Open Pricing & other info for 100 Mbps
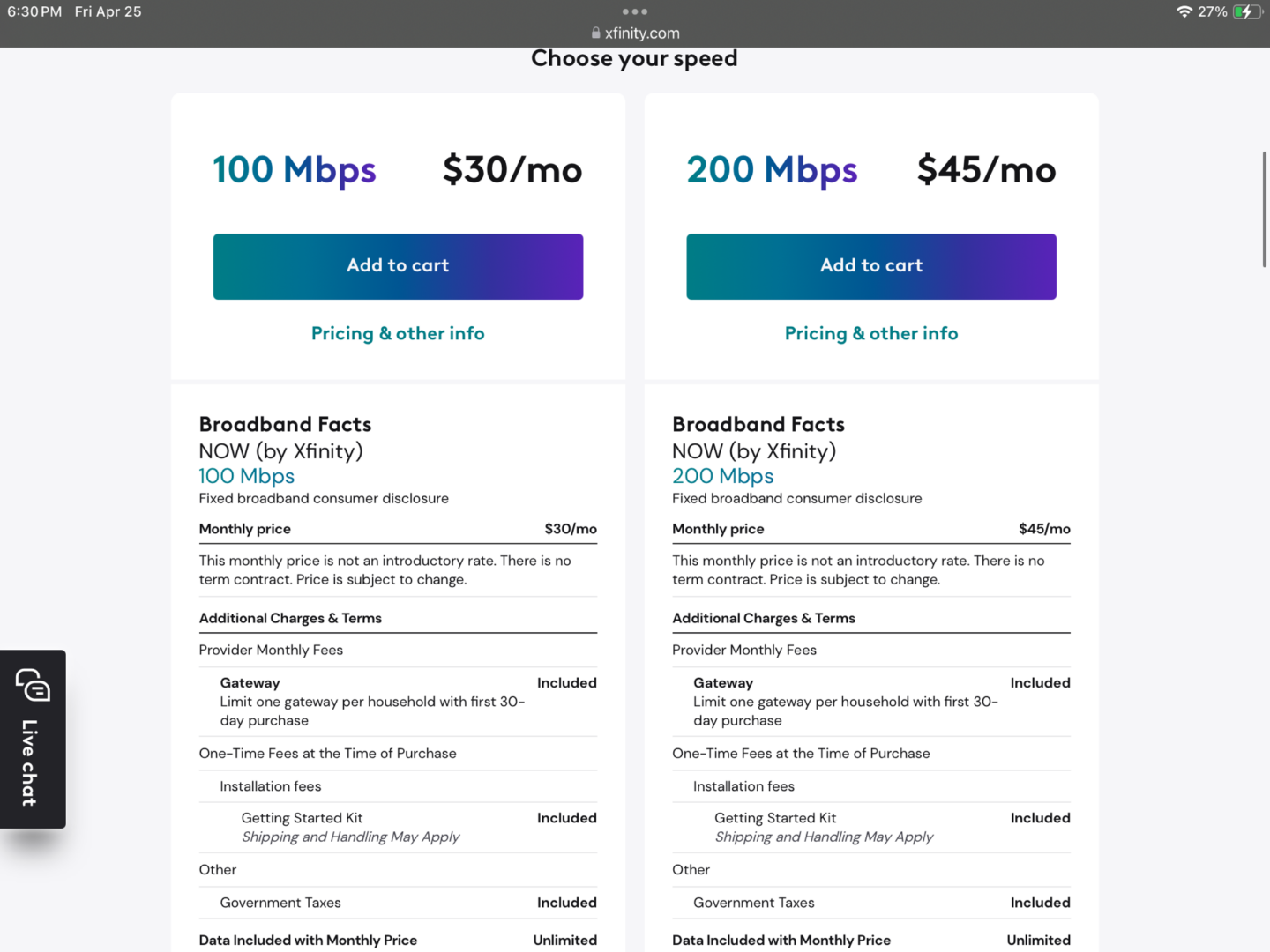The image size is (1270, 952). click(398, 333)
